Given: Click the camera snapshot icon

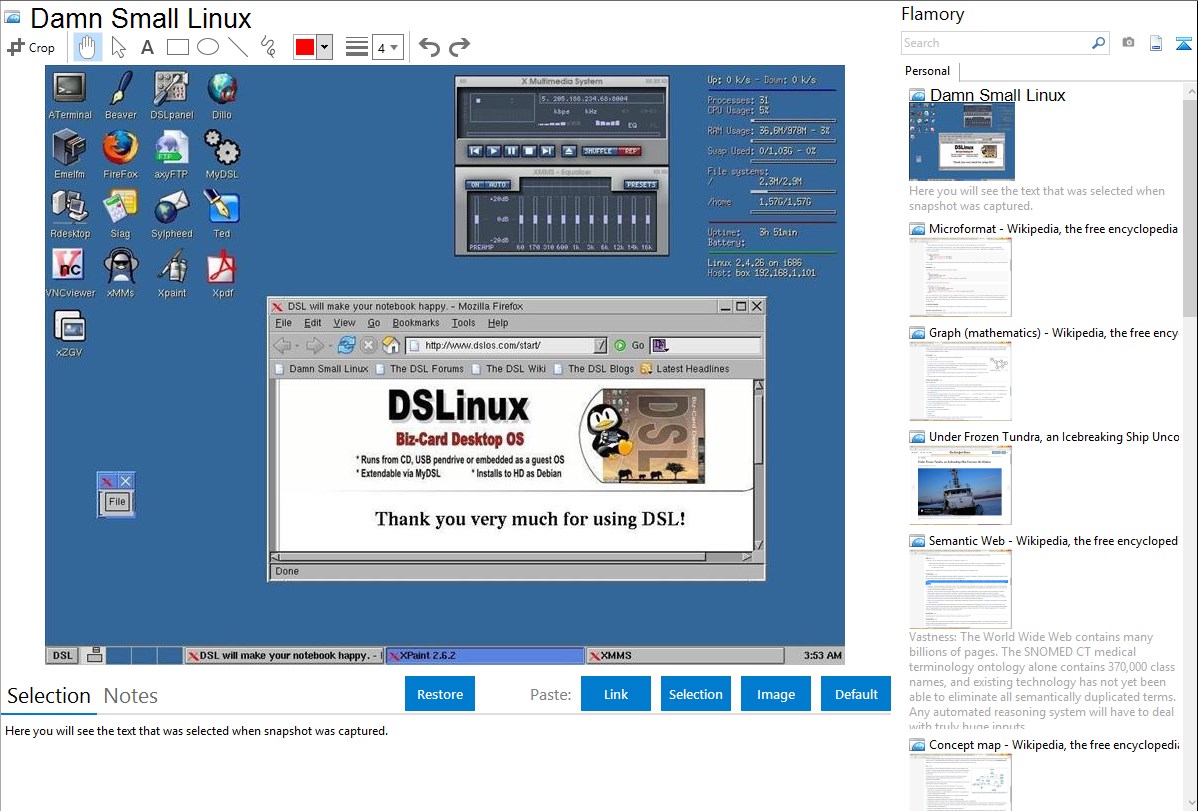Looking at the screenshot, I should click(x=1128, y=43).
